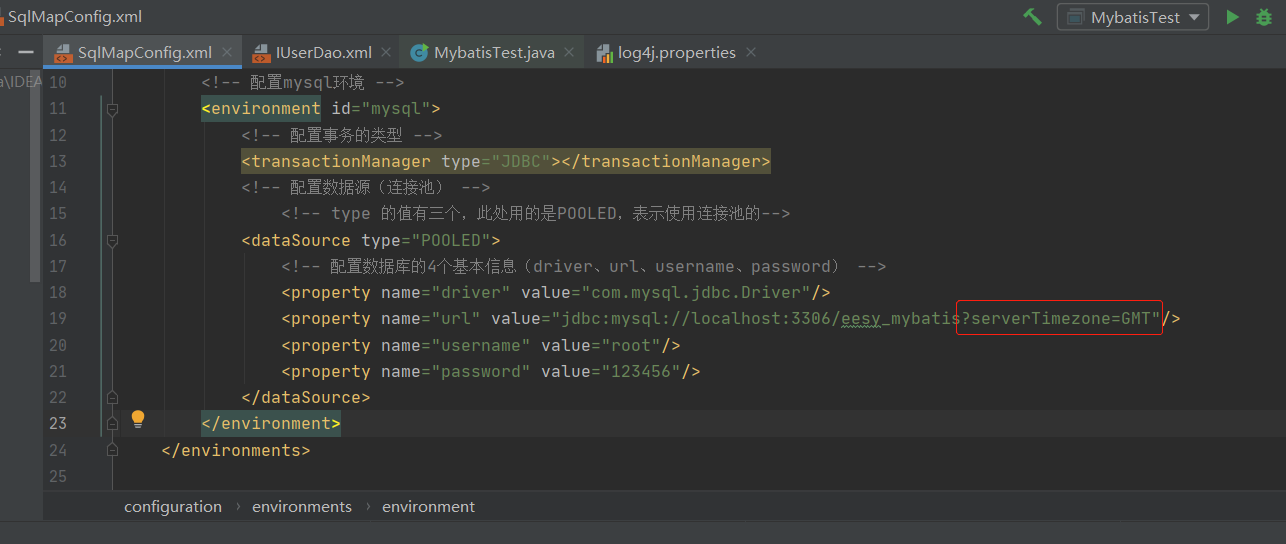
Task: Click the XML file icon on SqlMapConfig.xml tab
Action: coord(61,53)
